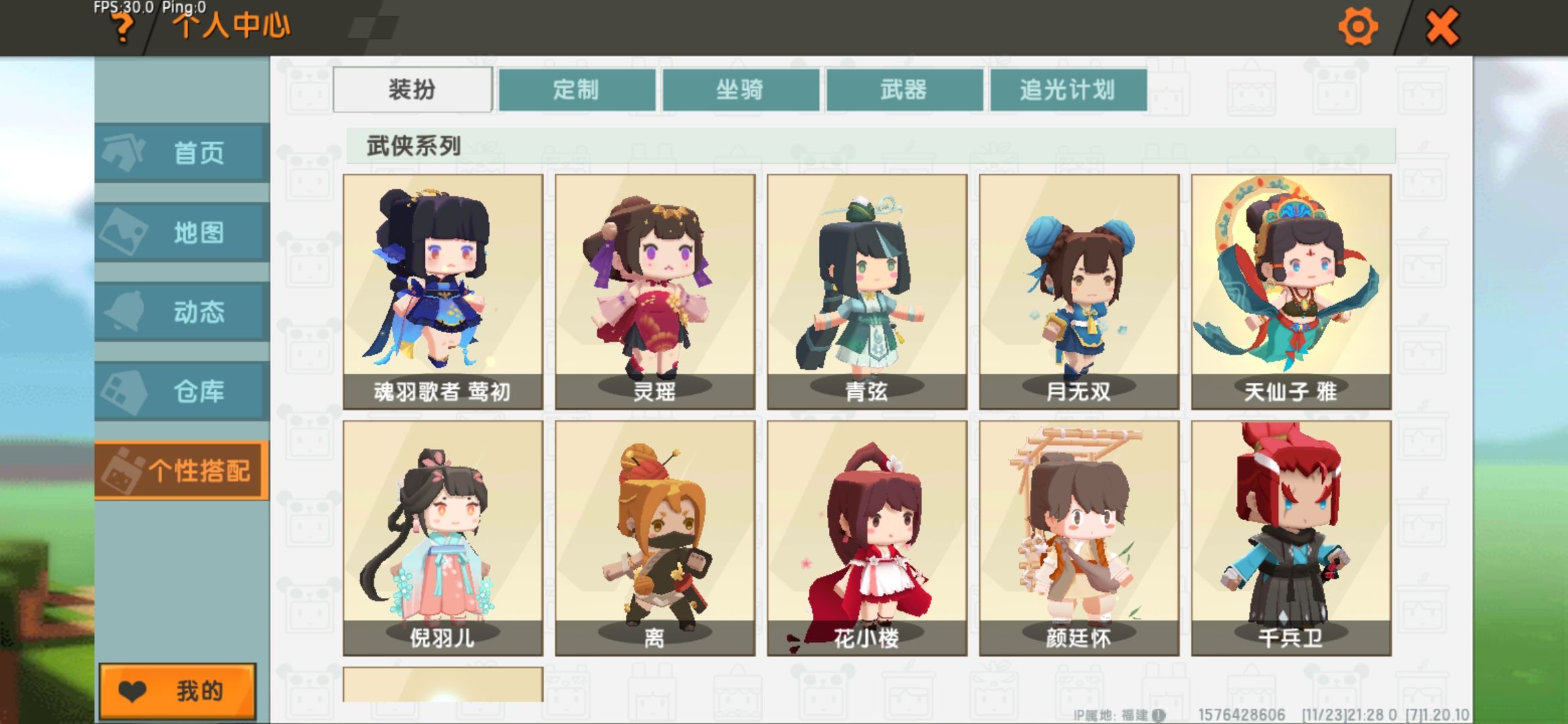Open the orange gear settings icon
1568x724 pixels.
(1358, 27)
